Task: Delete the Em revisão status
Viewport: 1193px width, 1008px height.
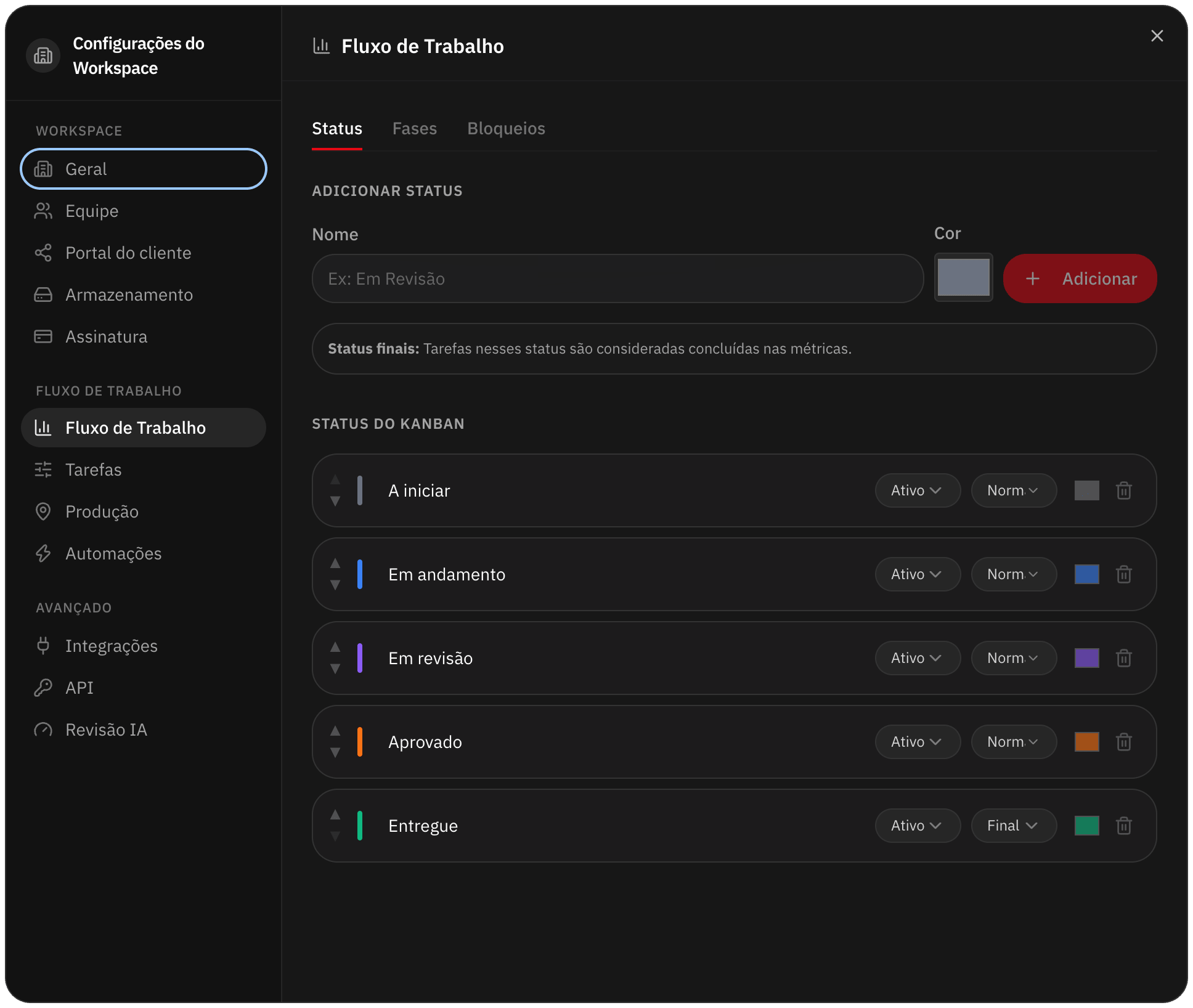Action: tap(1123, 658)
